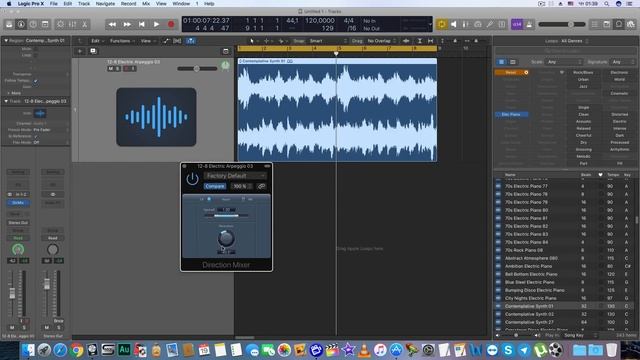Open the Editors scissors button
The width and height of the screenshot is (640, 360).
pos(84,24)
